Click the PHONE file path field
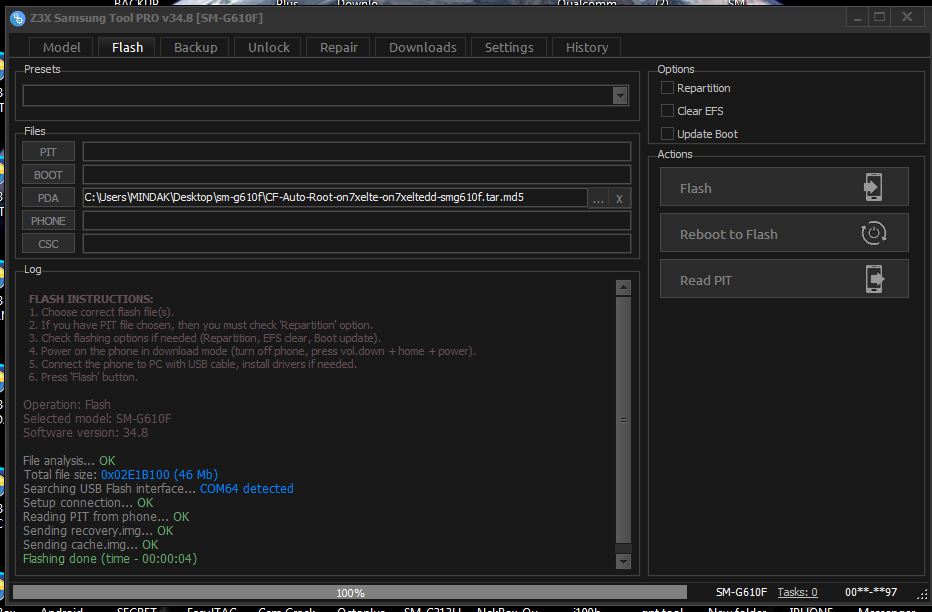932x612 pixels. coord(357,221)
